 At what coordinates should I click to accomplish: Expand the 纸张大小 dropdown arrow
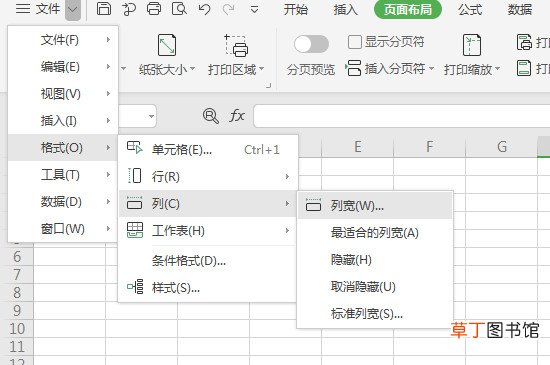tap(193, 69)
